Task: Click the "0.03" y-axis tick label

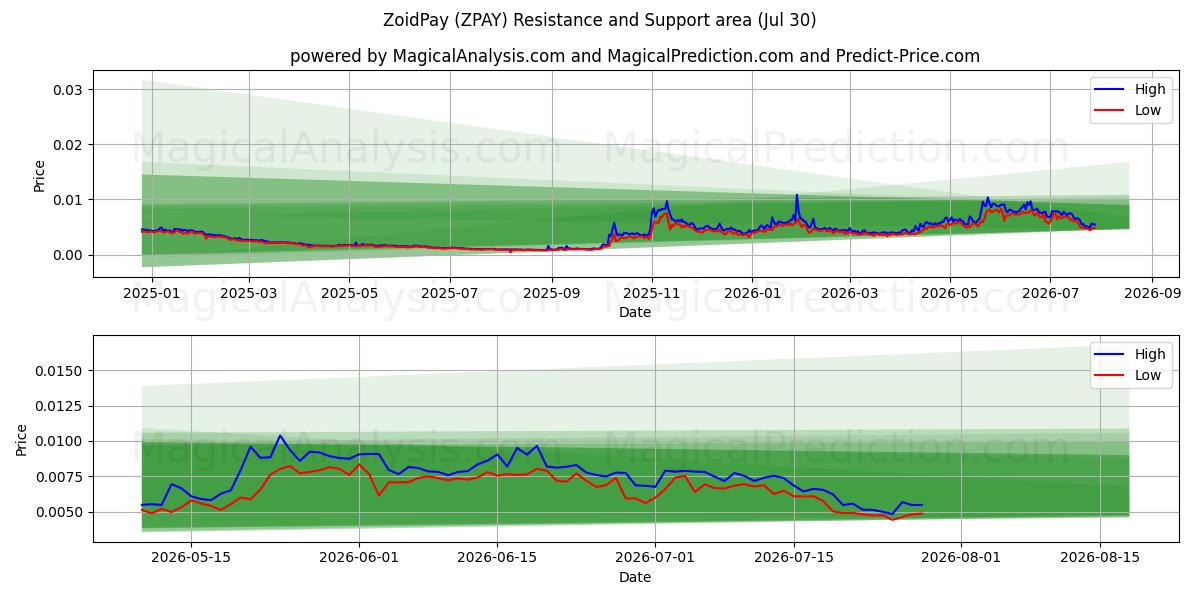Action: (70, 90)
